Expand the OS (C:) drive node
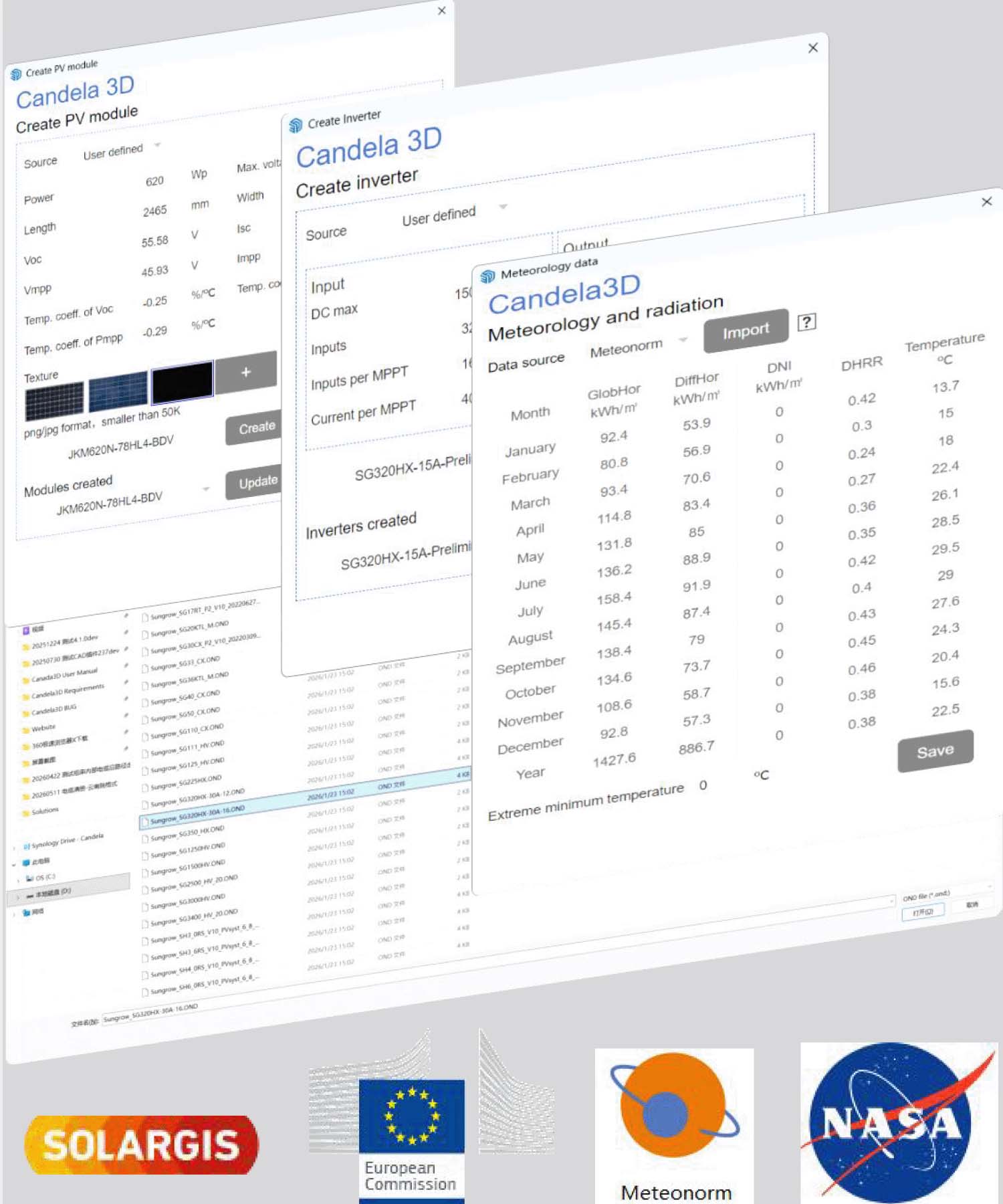The image size is (1003, 1204). point(18,880)
